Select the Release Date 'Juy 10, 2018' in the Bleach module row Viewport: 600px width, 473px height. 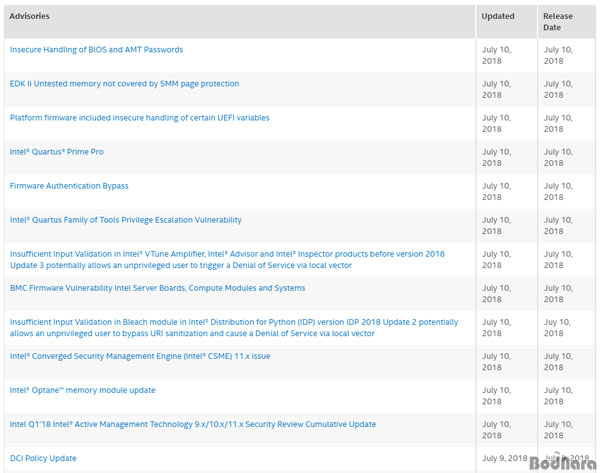tap(558, 328)
